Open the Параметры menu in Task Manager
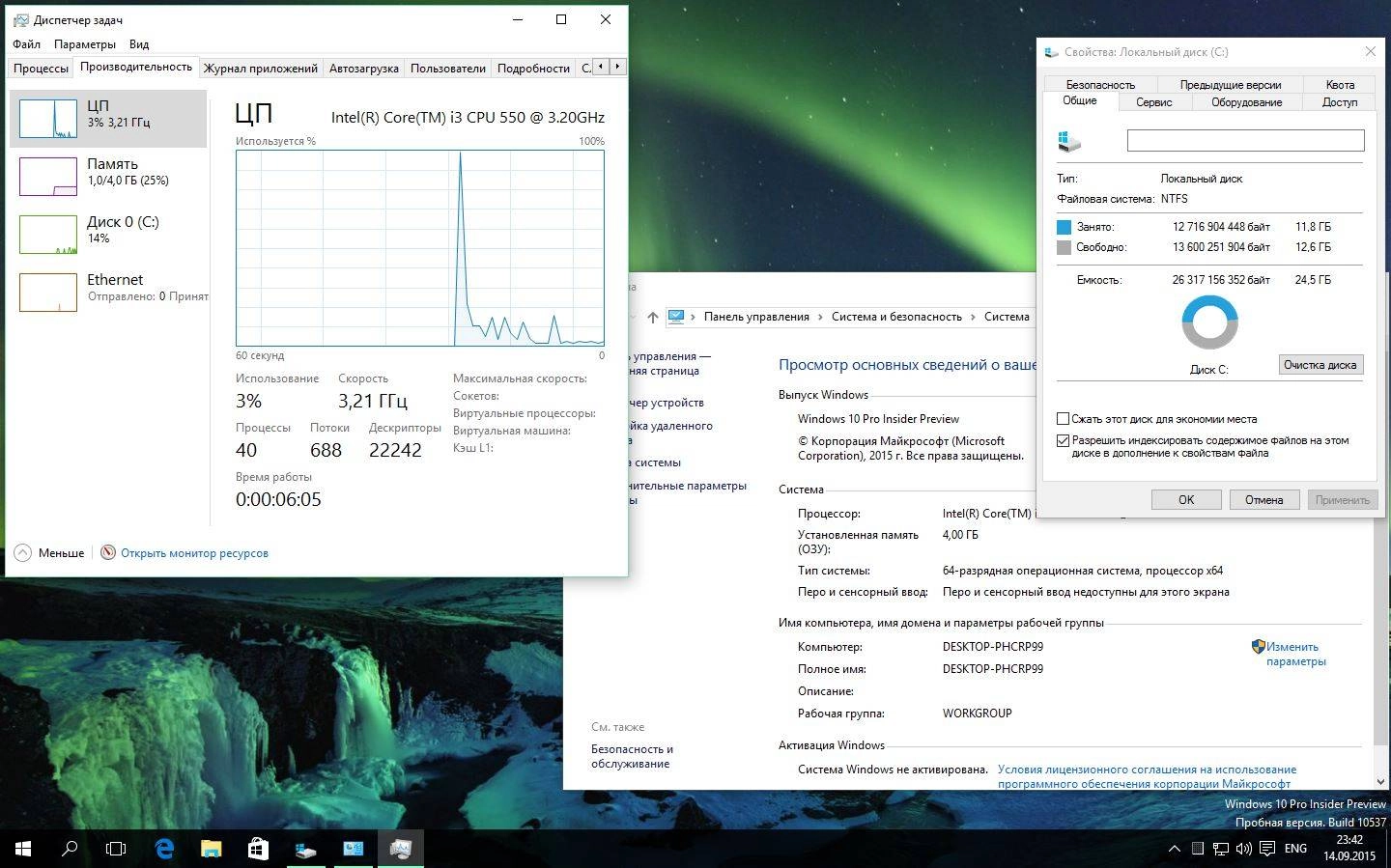1391x868 pixels. 85,44
